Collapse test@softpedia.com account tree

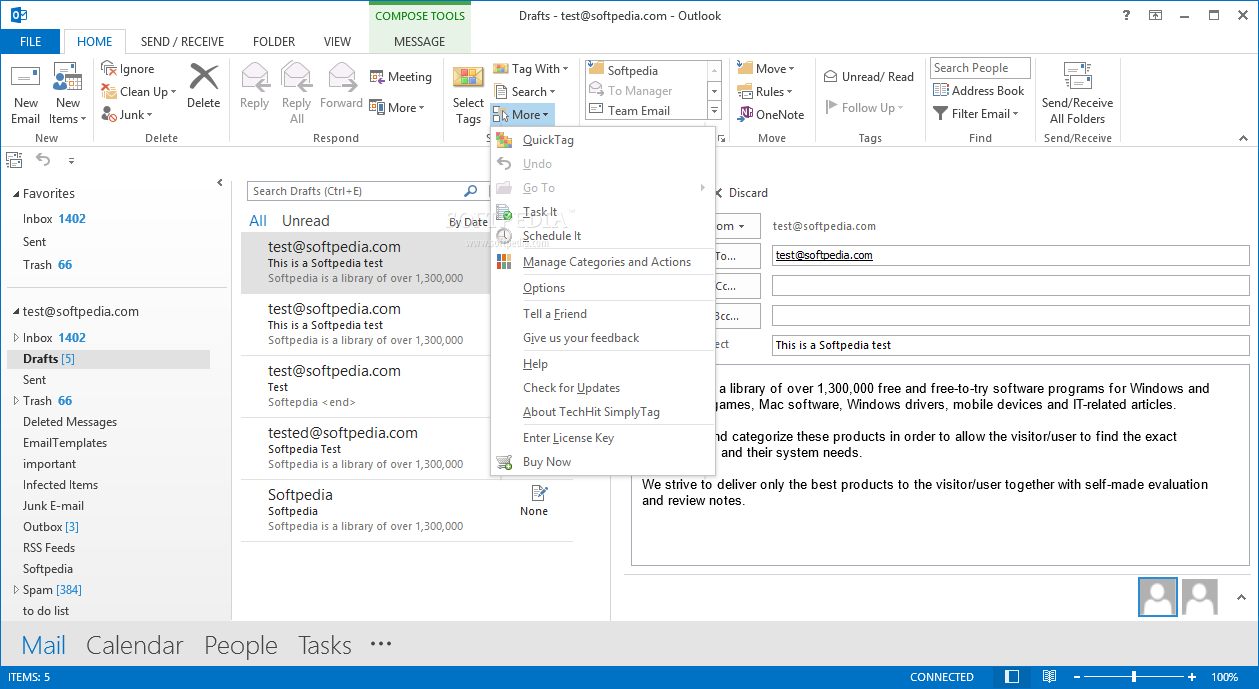(x=14, y=312)
